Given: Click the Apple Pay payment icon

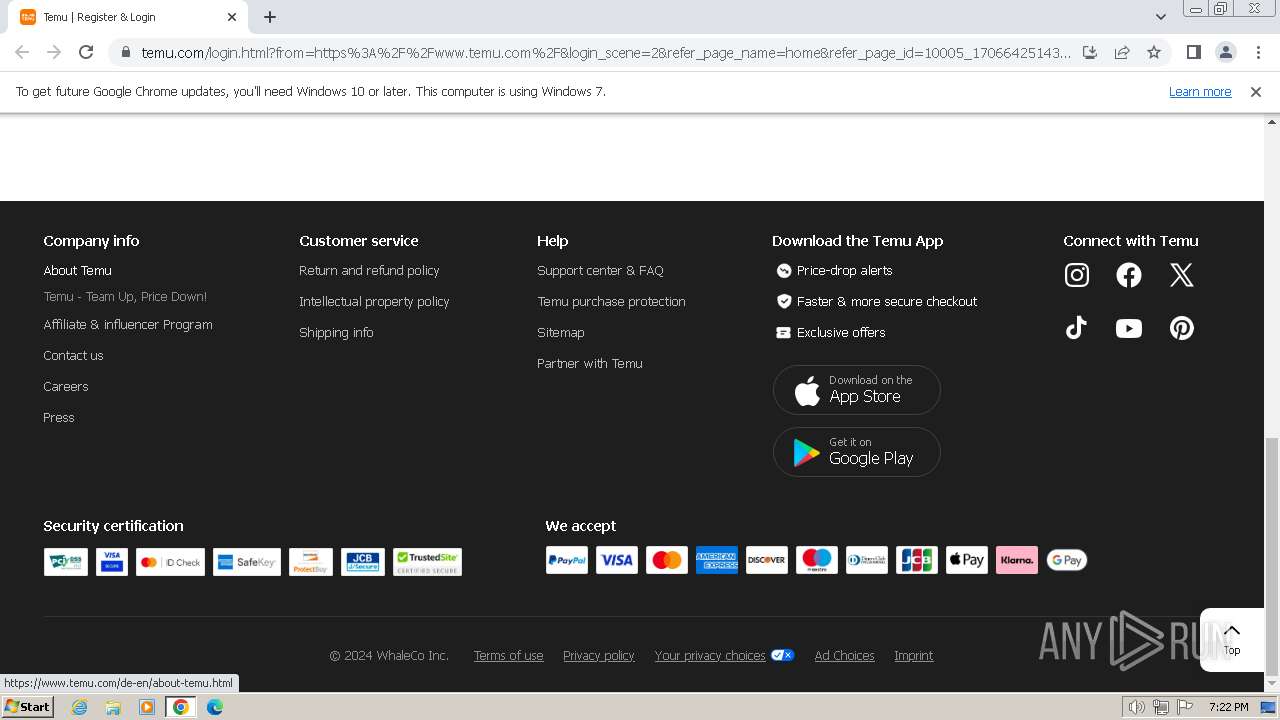Looking at the screenshot, I should (967, 560).
